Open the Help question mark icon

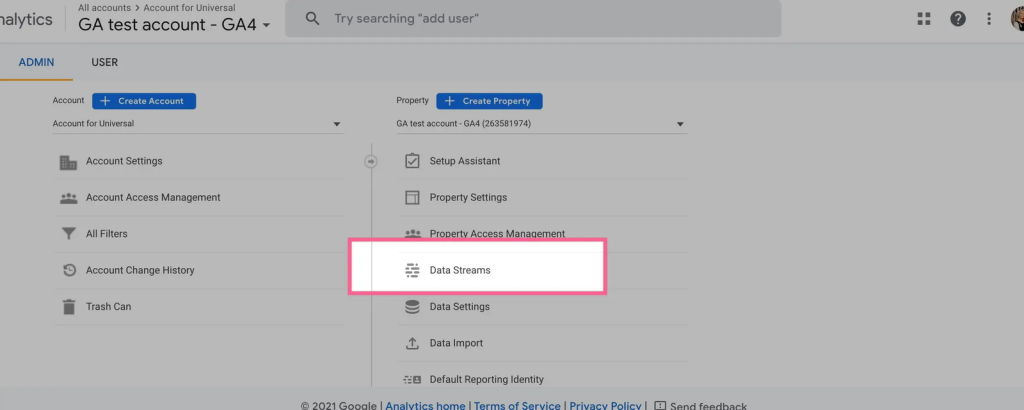tap(957, 19)
